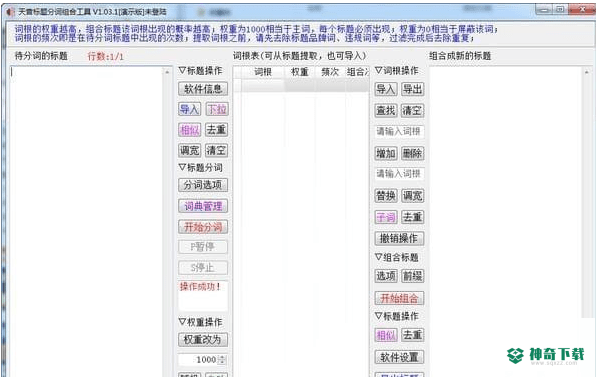Click 去重 beside the 子词 button
596x377 pixels.
[x=412, y=217]
